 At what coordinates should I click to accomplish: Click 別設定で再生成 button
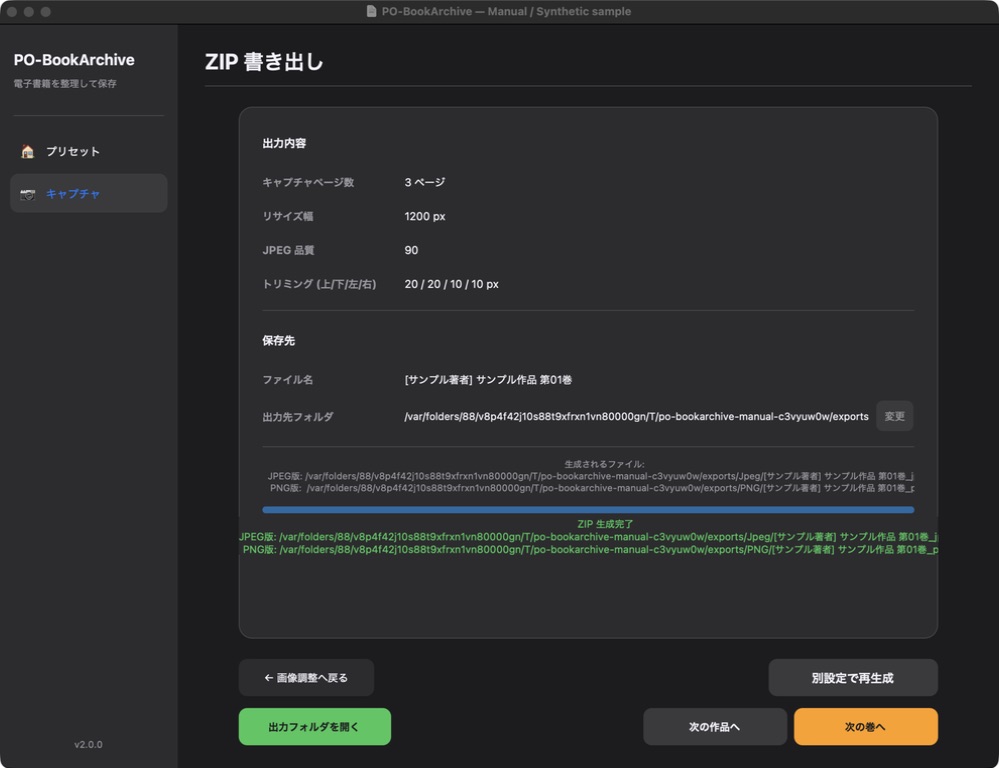(x=852, y=677)
